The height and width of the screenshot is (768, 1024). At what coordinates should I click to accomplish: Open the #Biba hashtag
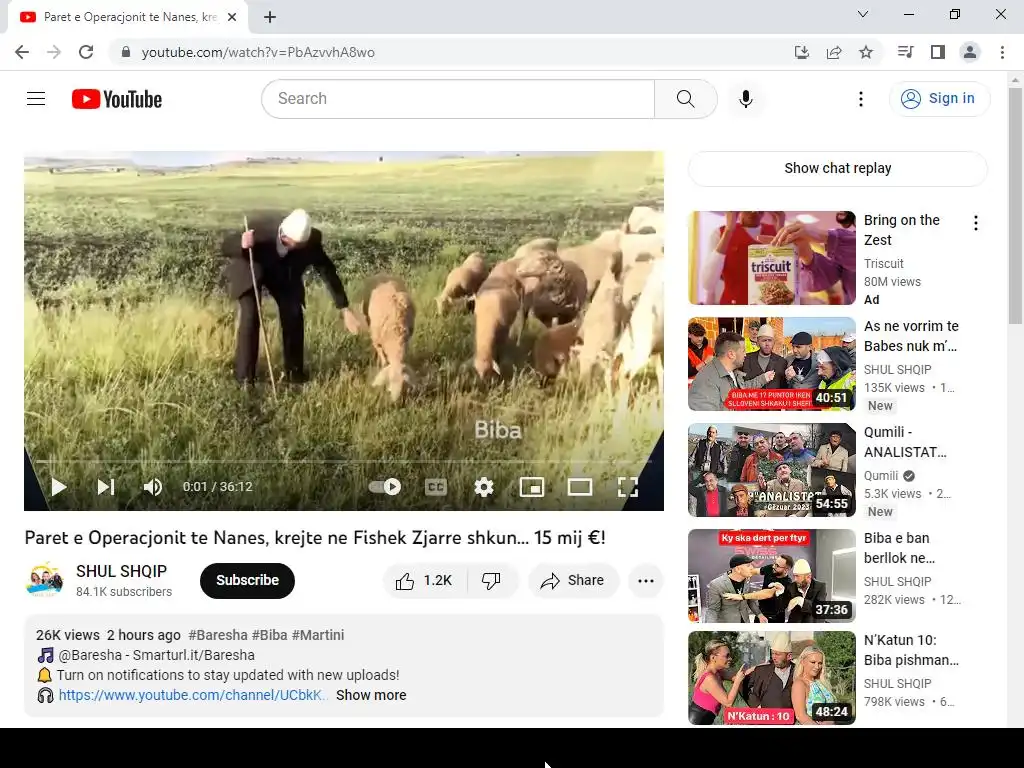pos(269,635)
